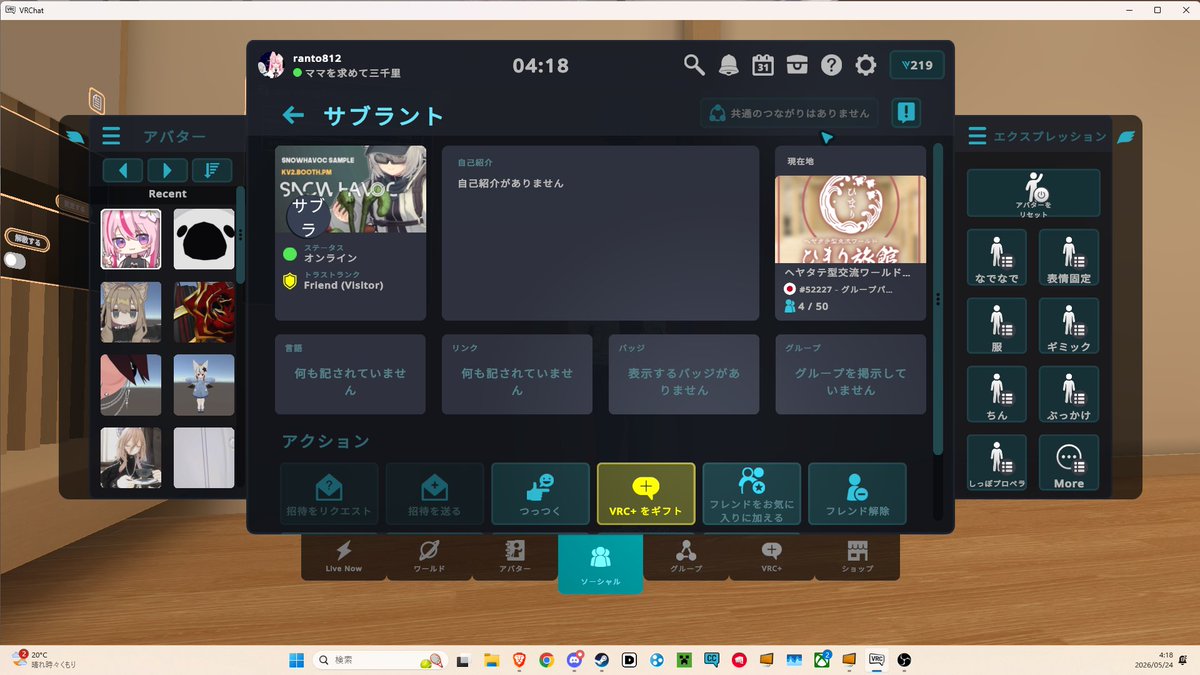This screenshot has width=1200, height=675.
Task: Open Discord from the taskbar
Action: click(x=574, y=660)
